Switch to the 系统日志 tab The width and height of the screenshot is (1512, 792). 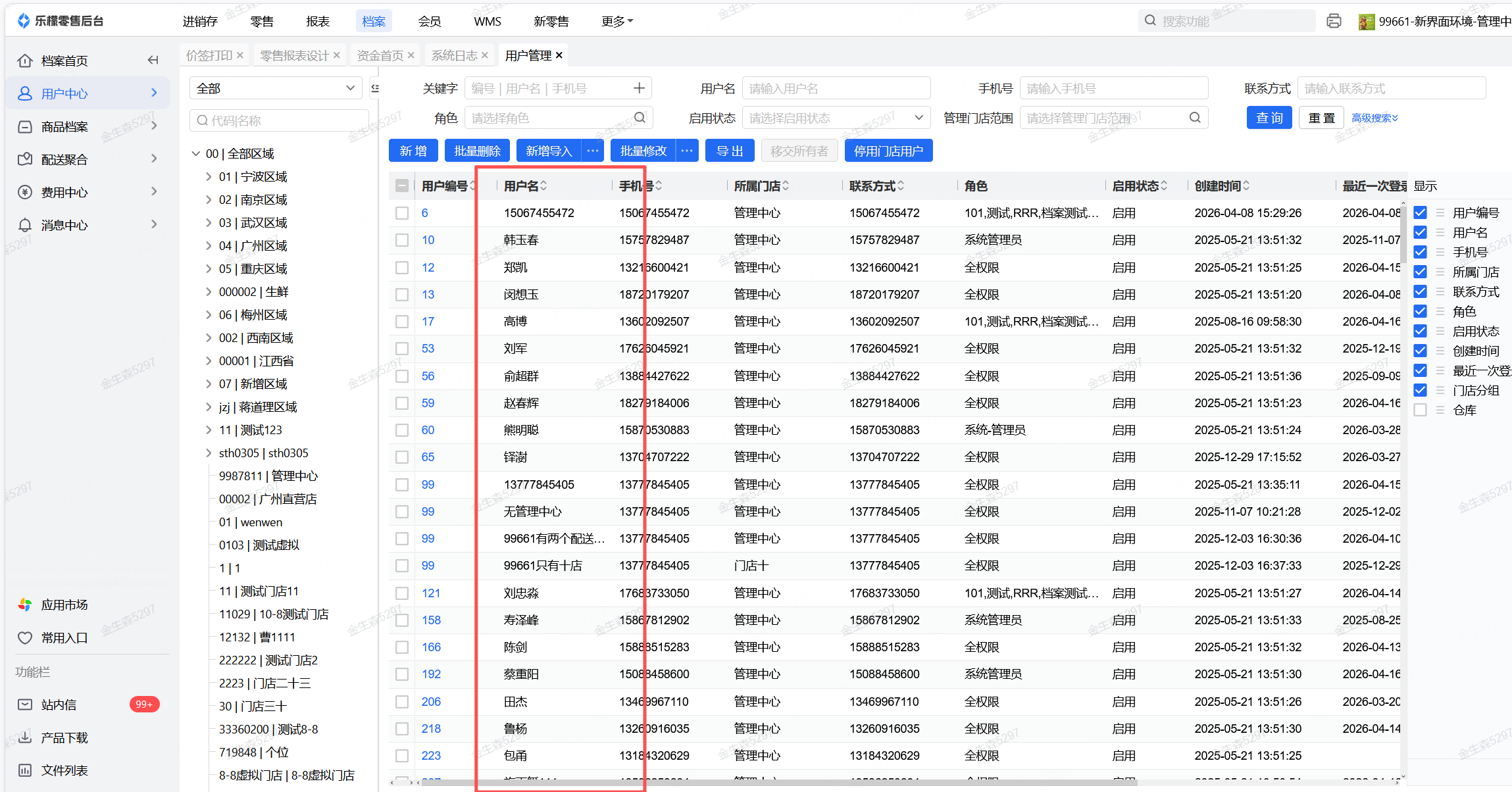(x=454, y=55)
